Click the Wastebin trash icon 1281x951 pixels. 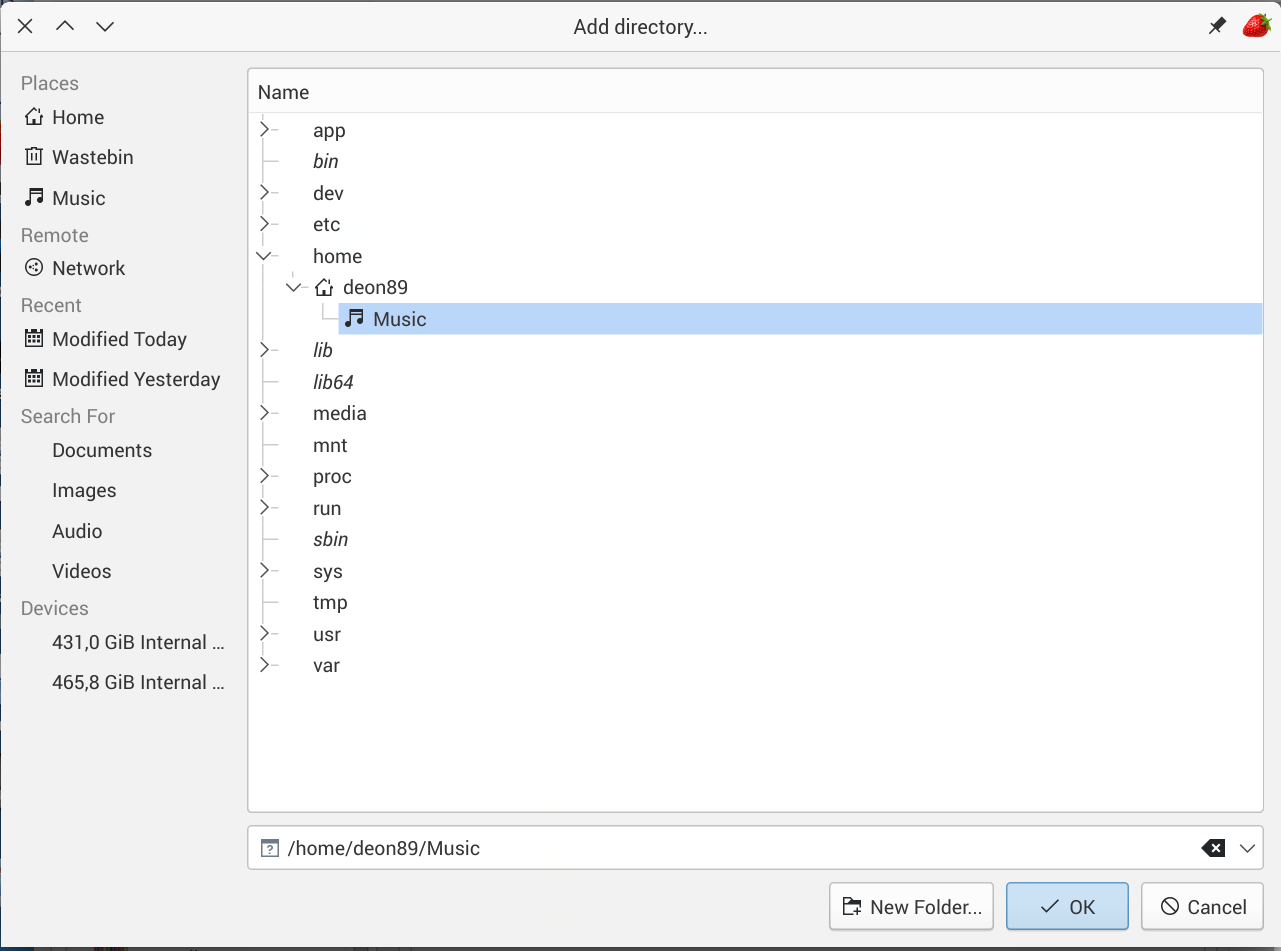34,157
